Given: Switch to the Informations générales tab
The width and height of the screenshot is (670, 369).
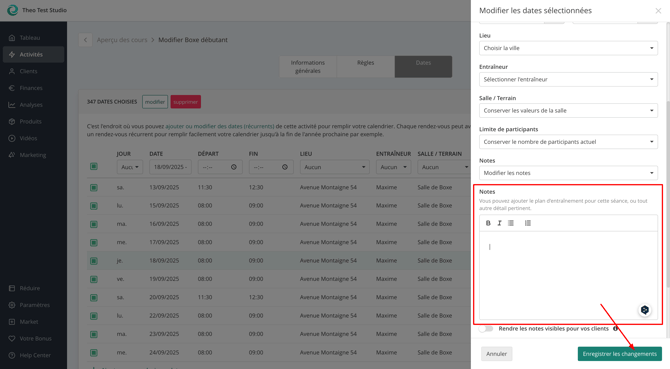Looking at the screenshot, I should (308, 67).
